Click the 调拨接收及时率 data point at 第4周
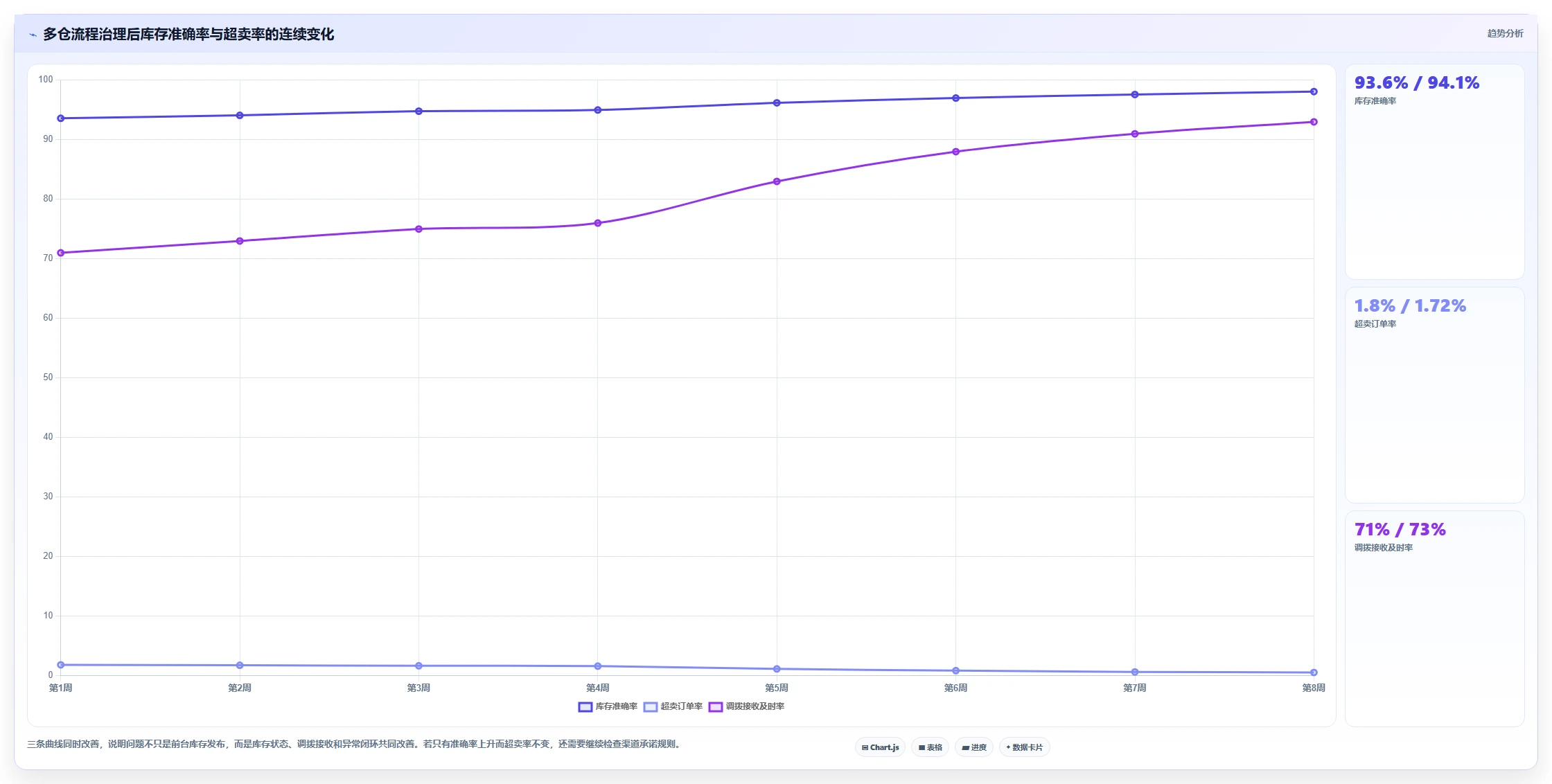 tap(598, 223)
